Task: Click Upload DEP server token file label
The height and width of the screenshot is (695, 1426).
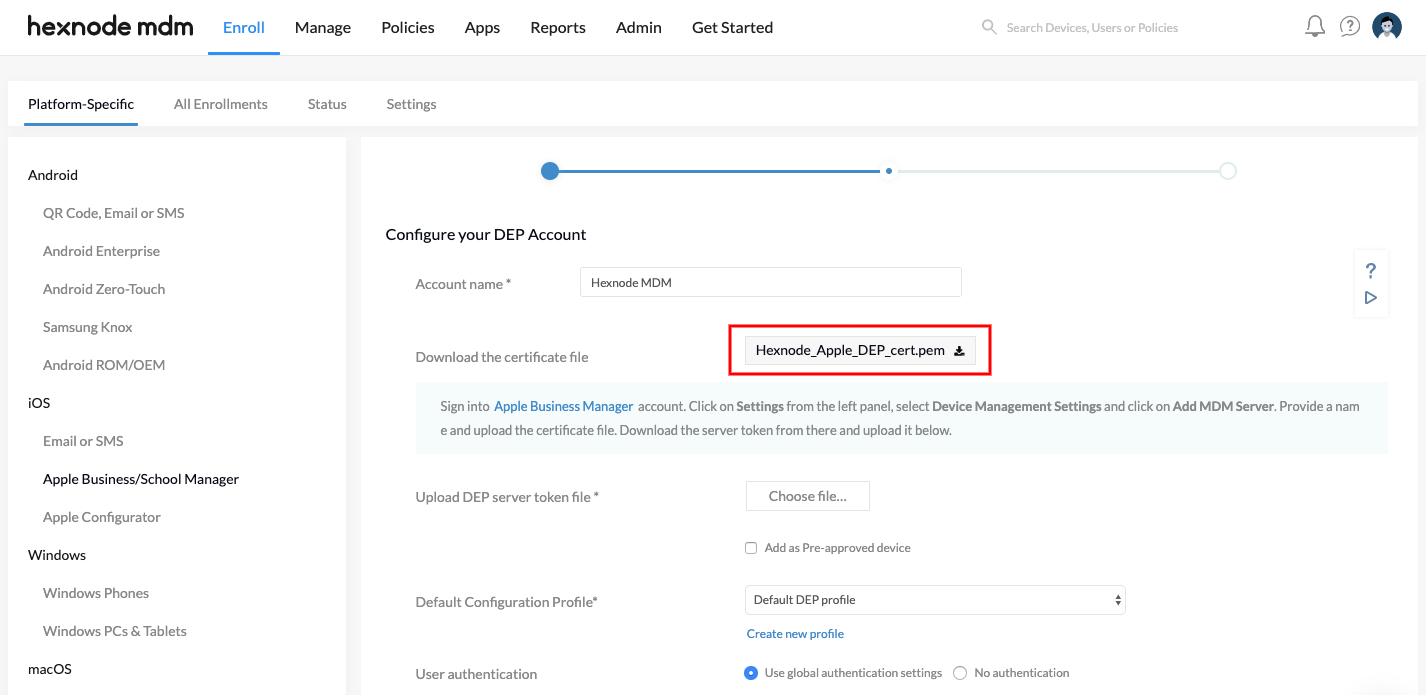Action: pos(507,497)
